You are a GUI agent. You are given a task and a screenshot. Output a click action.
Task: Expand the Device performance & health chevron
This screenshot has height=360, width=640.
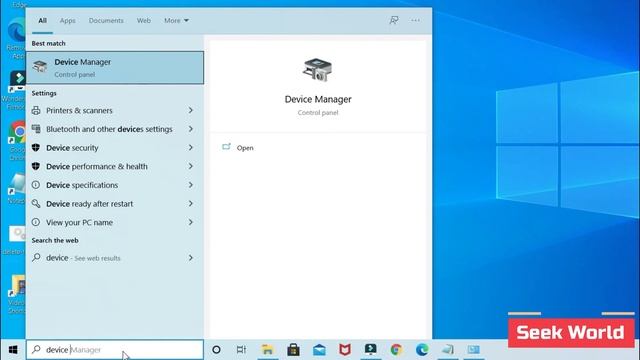point(191,167)
